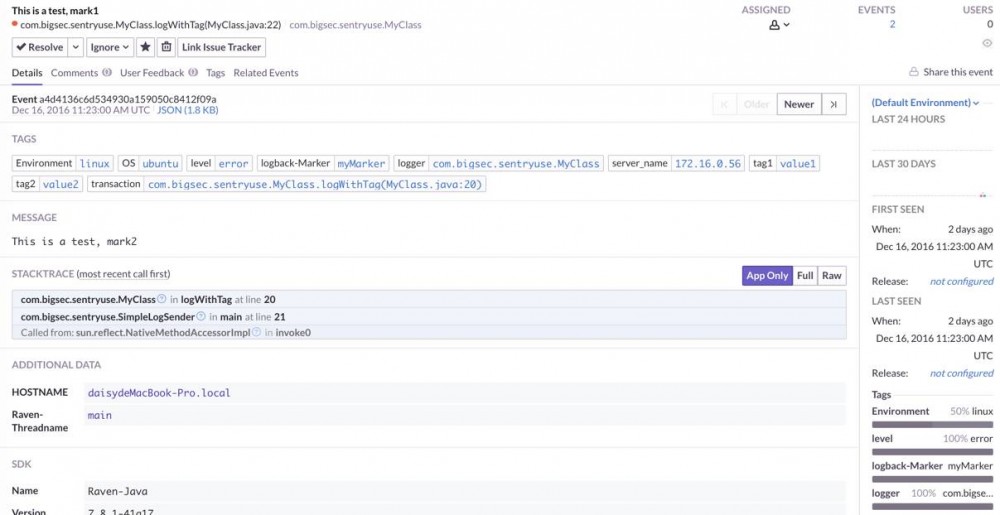Expand the MyClass logWithTag stack frame
Screen dimensions: 1000x515
[x=429, y=300]
